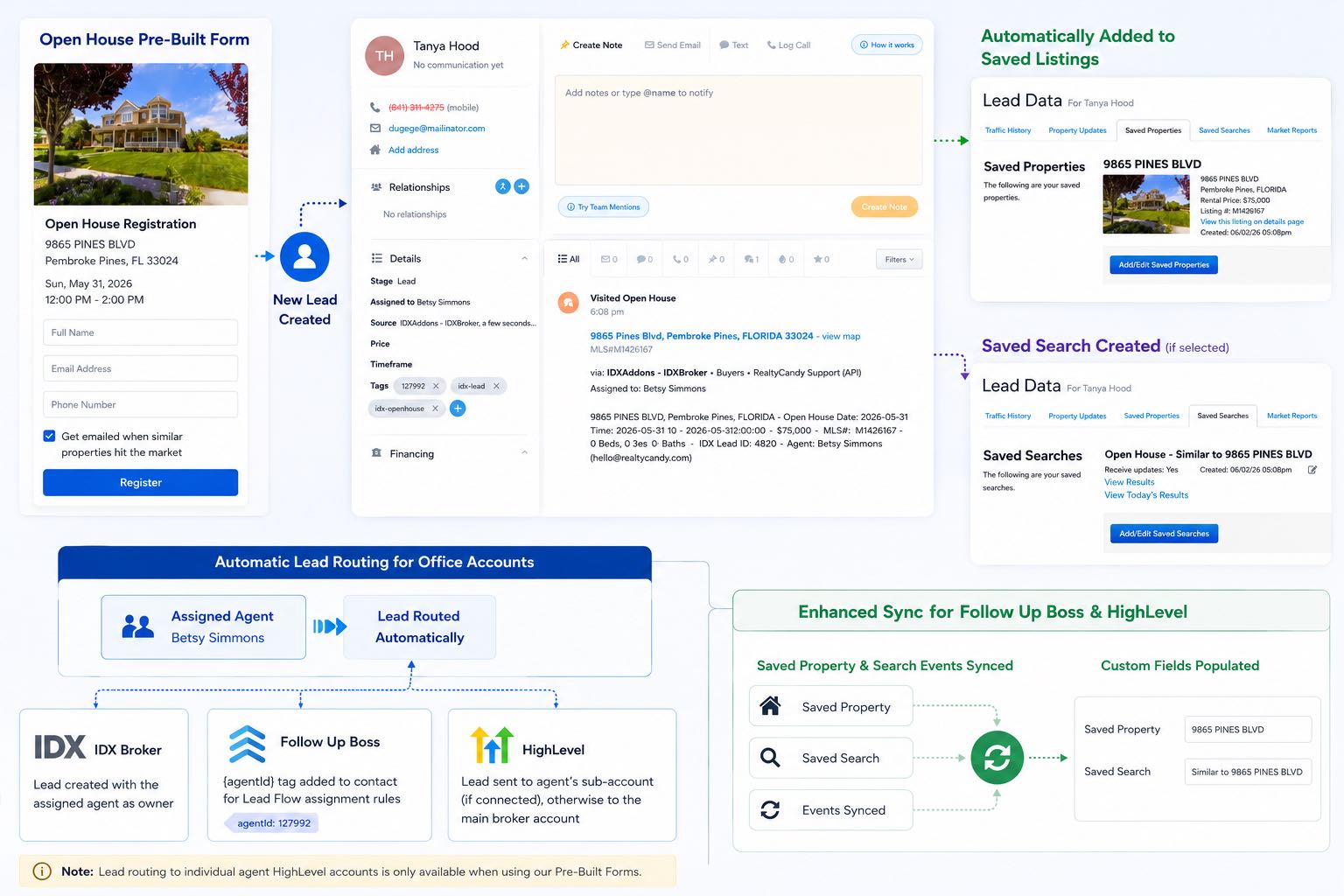Select the Create Note tab
The width and height of the screenshot is (1344, 896).
[591, 45]
